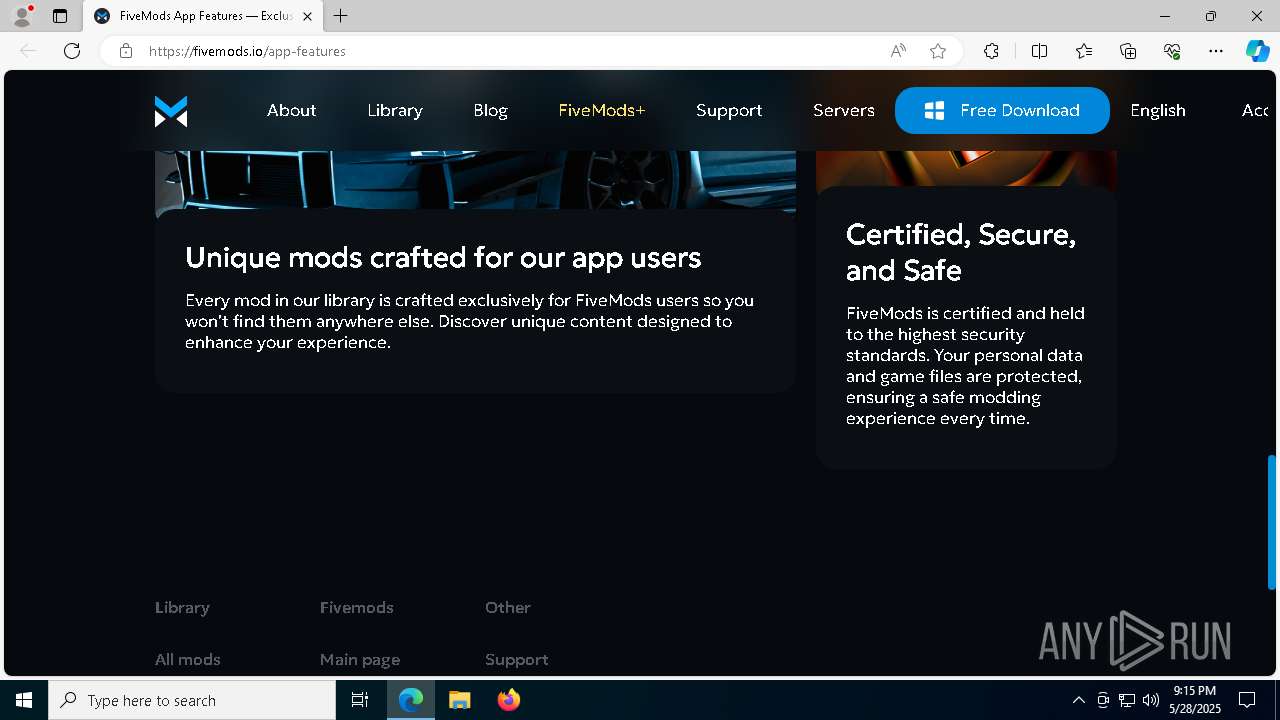Viewport: 1280px width, 720px height.
Task: Open Task View on taskbar
Action: pyautogui.click(x=360, y=700)
